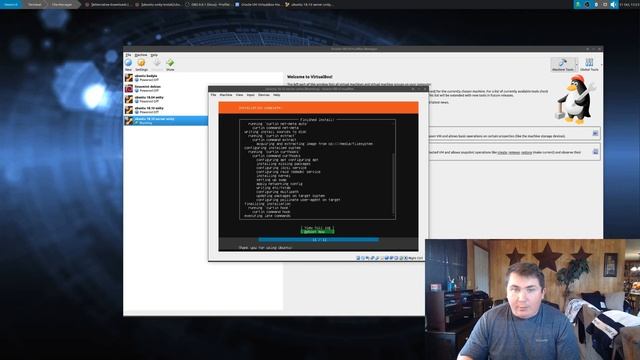Select the ubuntu budgie virtual machine
This screenshot has width=640, height=360.
click(x=166, y=78)
